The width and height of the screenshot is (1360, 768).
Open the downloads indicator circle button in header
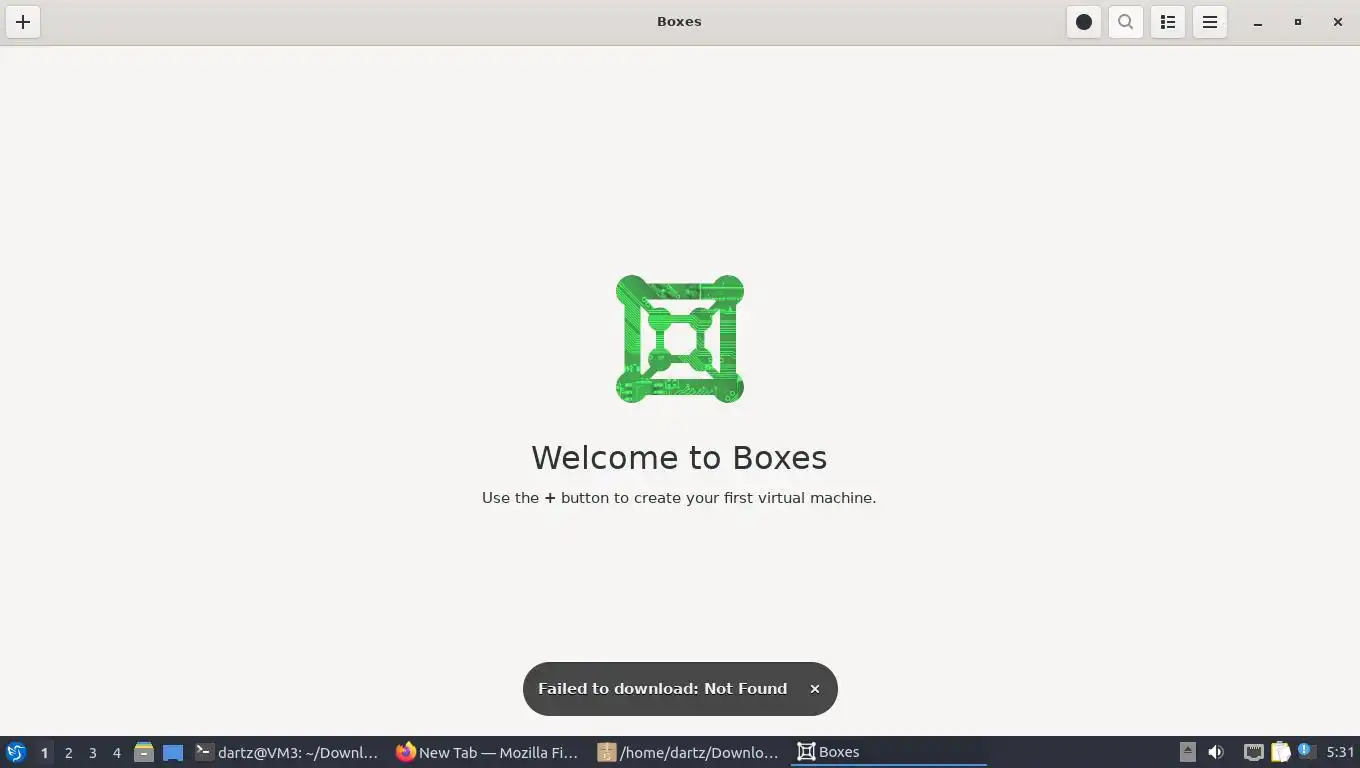click(1083, 22)
